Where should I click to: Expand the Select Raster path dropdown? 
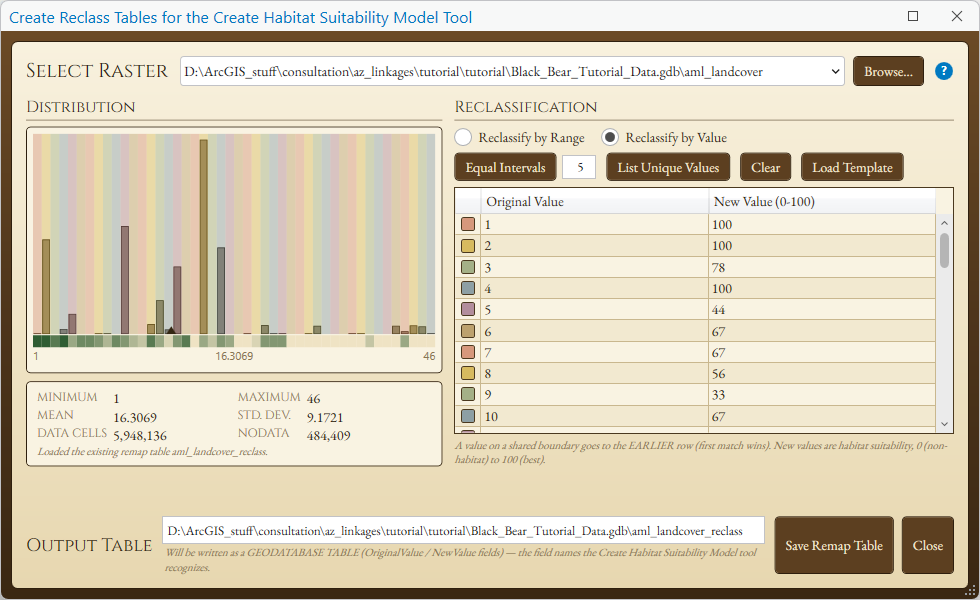[835, 71]
